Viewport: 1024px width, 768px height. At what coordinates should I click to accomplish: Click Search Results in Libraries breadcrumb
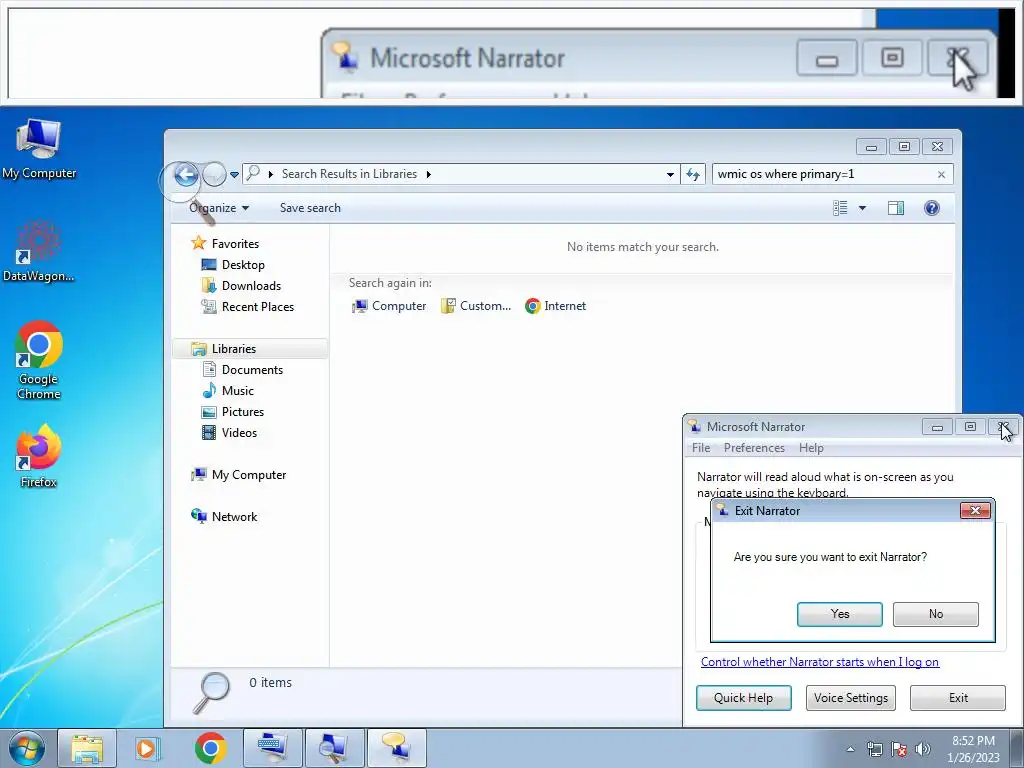click(349, 174)
